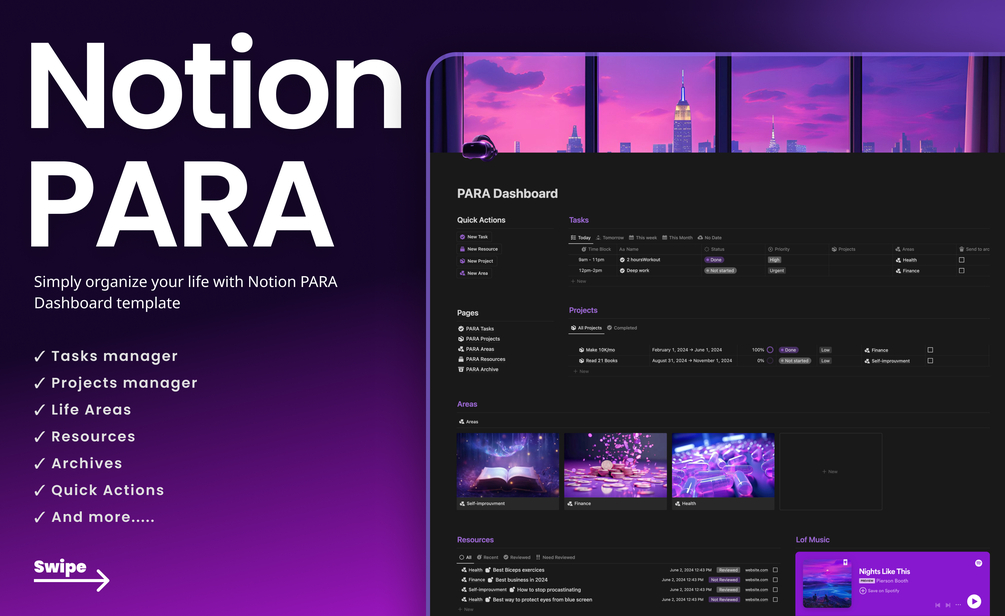
Task: Switch to the Tomorrow tab in Tasks
Action: [x=610, y=238]
